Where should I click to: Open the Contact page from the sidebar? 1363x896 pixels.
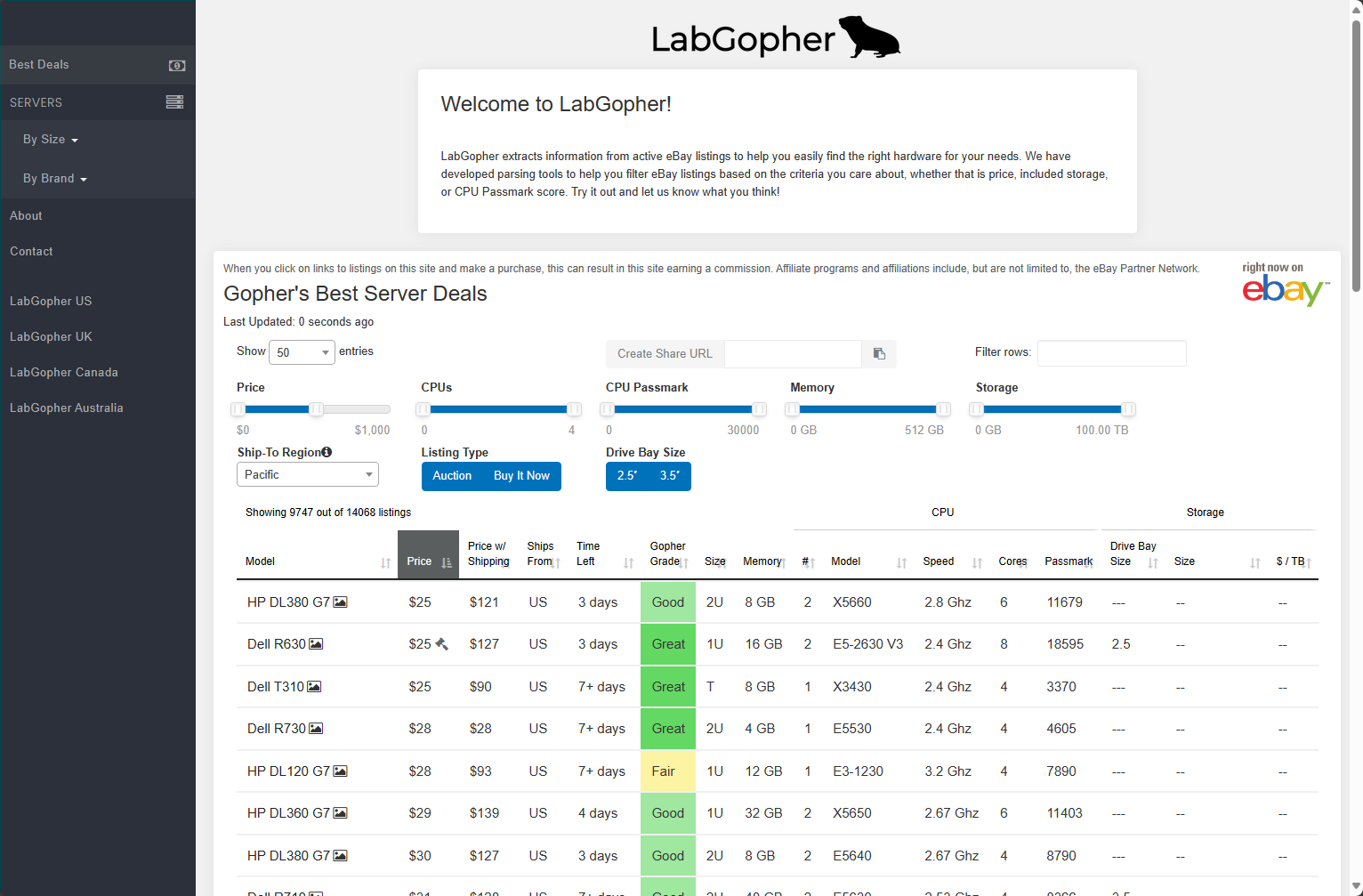[31, 252]
